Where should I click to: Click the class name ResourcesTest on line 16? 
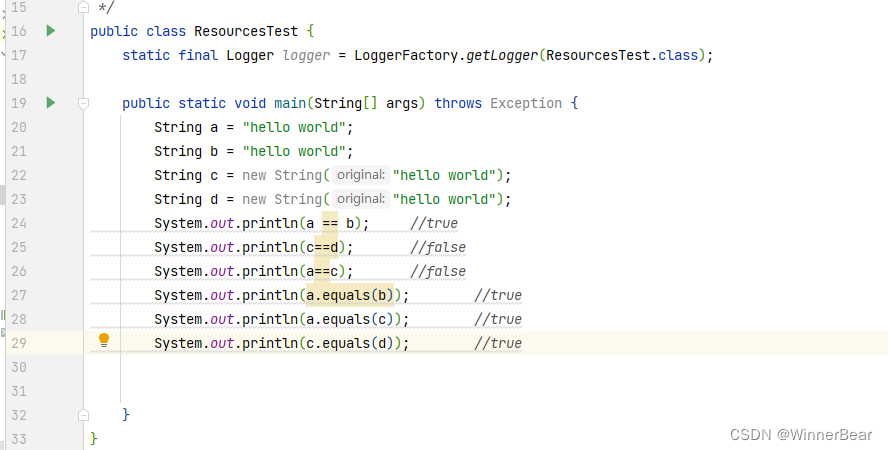(x=246, y=31)
